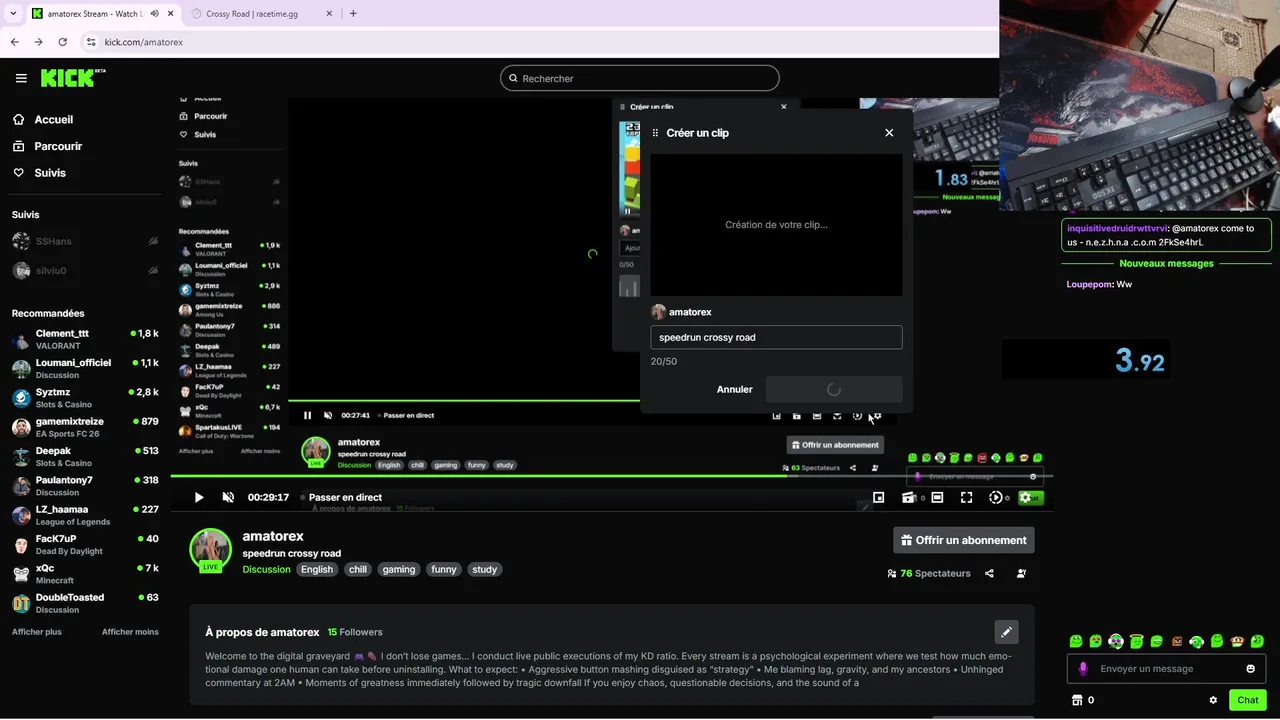Expand the tab search chevron in browser

[x=12, y=13]
